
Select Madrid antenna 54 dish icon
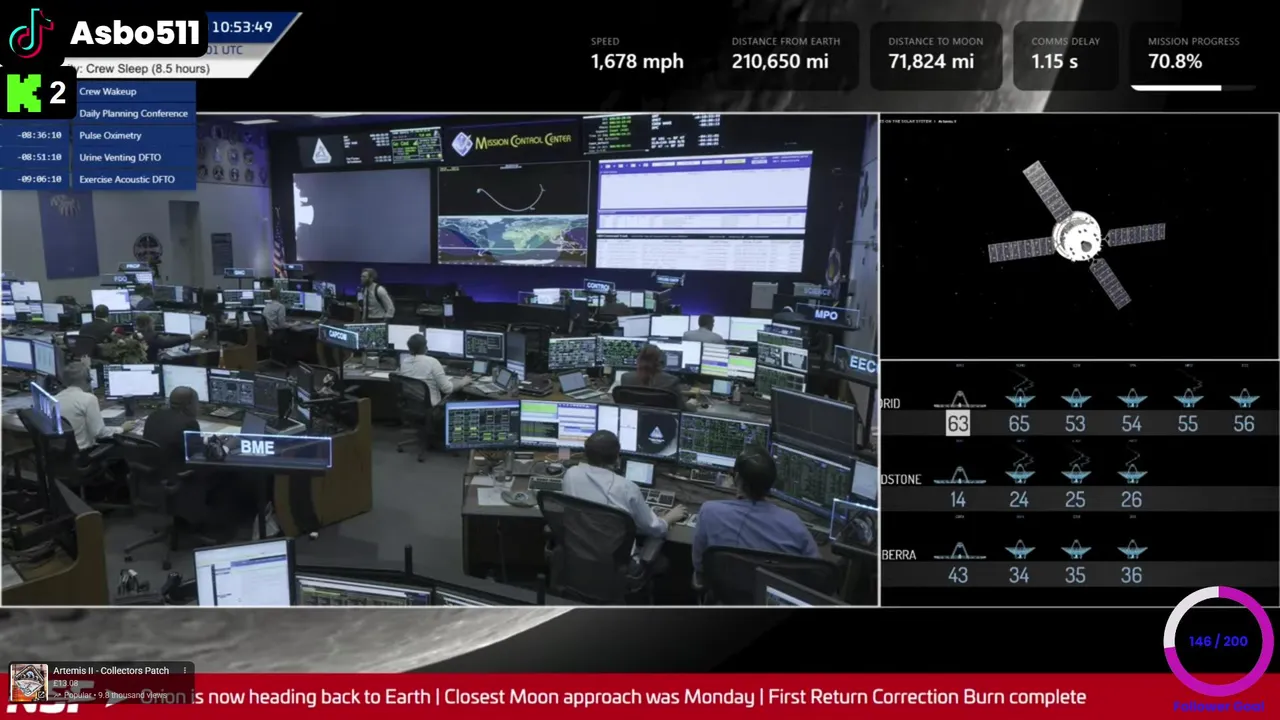(x=1132, y=398)
